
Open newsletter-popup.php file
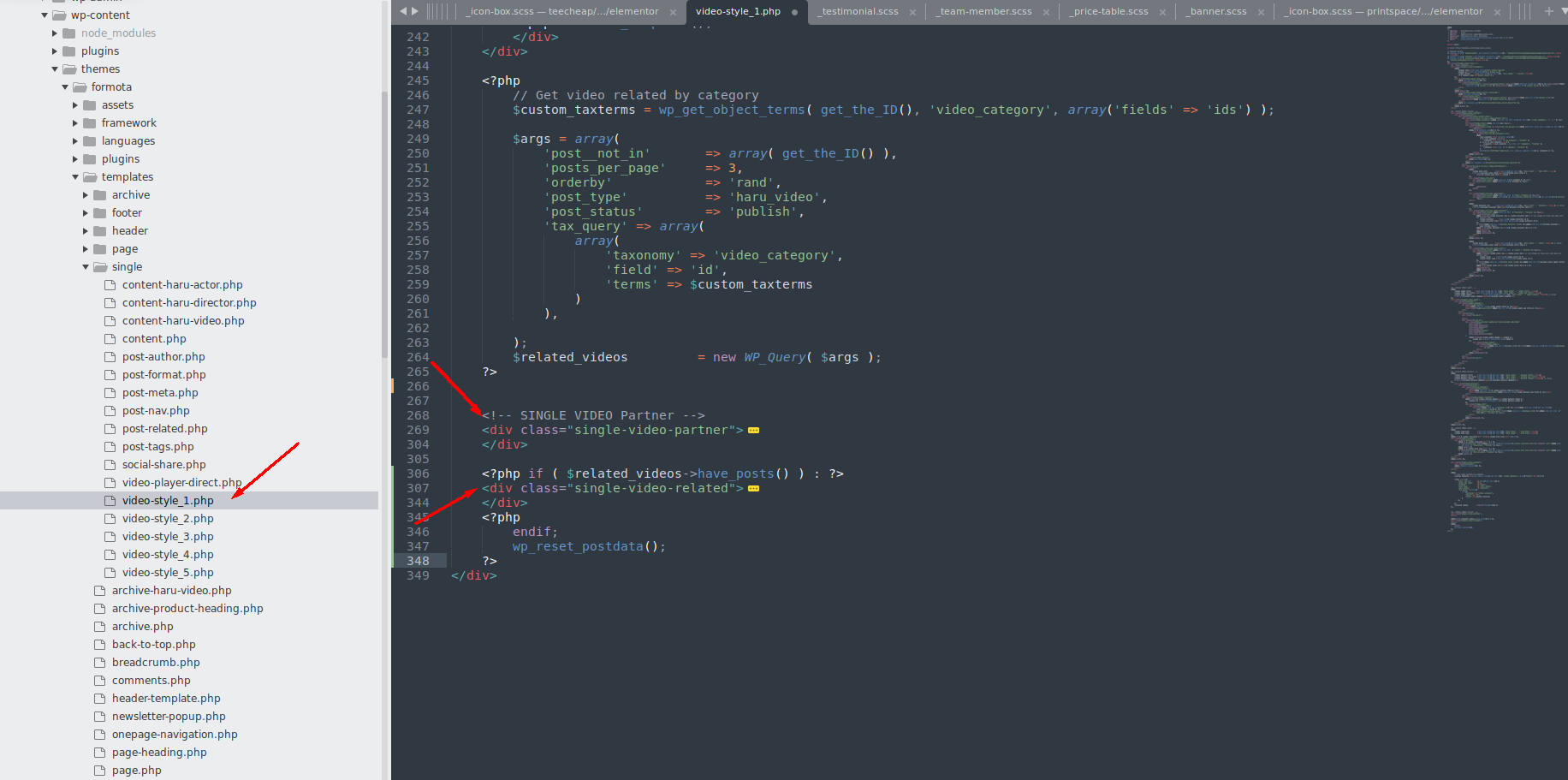[169, 717]
